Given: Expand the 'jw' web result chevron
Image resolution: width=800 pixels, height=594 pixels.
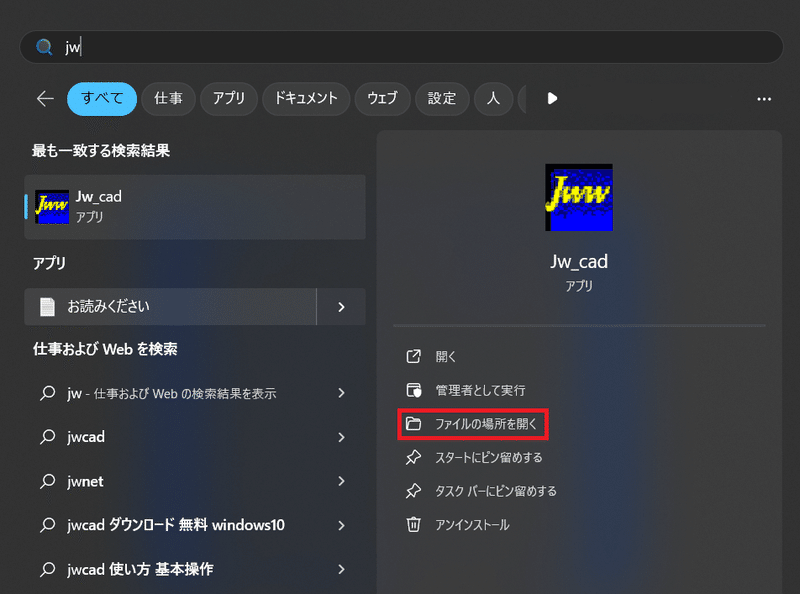Looking at the screenshot, I should [341, 393].
